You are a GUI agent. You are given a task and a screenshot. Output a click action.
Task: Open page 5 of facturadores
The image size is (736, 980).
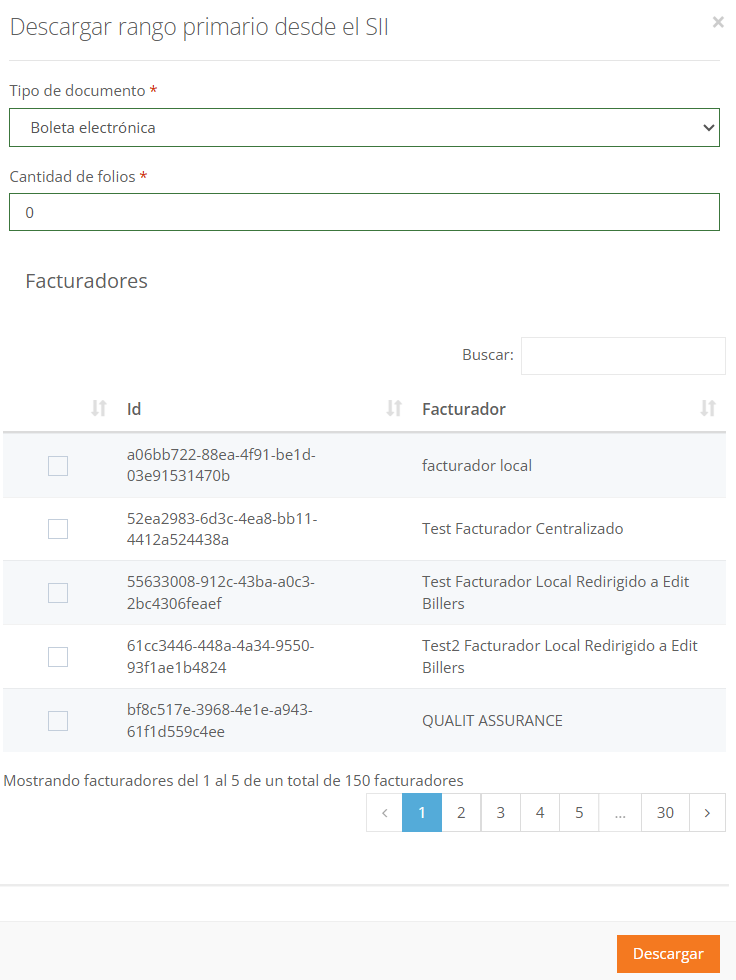(x=579, y=812)
